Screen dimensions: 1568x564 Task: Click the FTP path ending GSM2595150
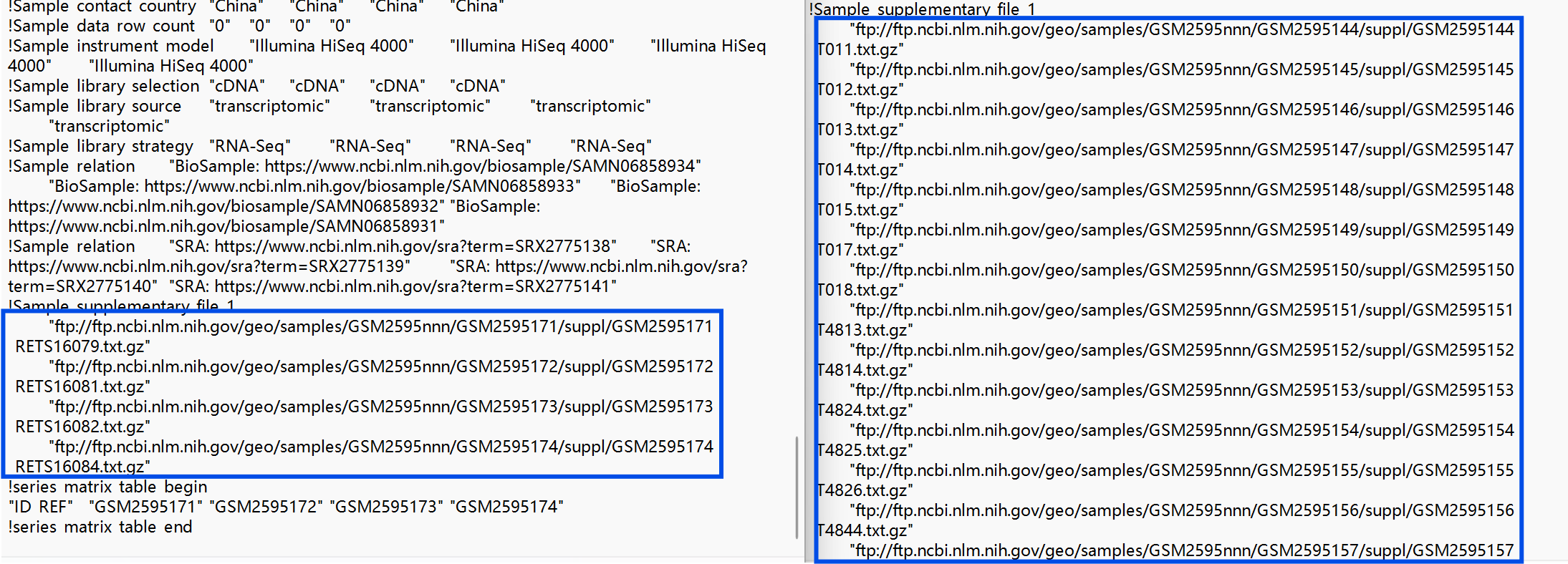1185,270
